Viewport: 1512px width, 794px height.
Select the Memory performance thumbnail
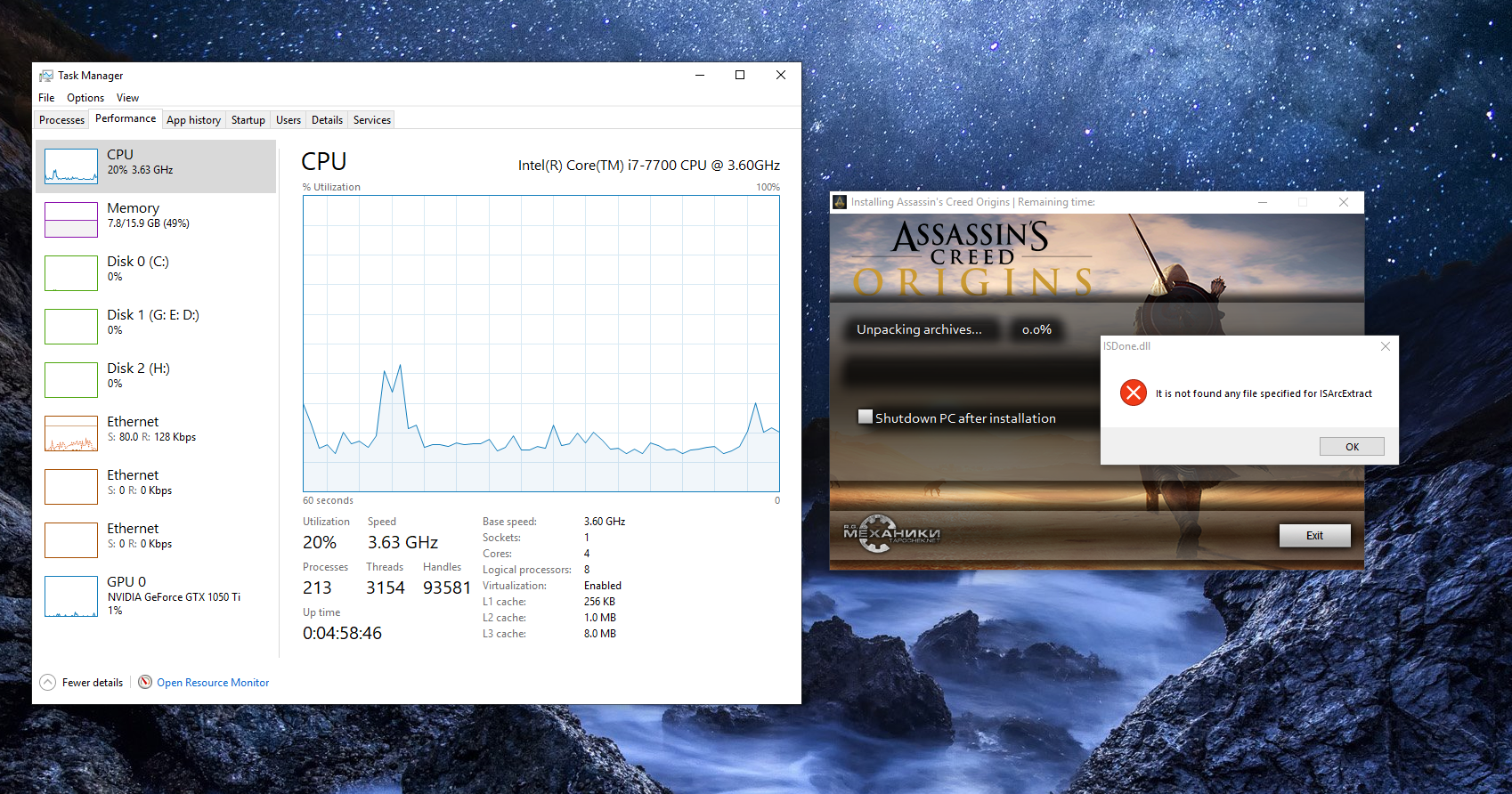point(71,220)
